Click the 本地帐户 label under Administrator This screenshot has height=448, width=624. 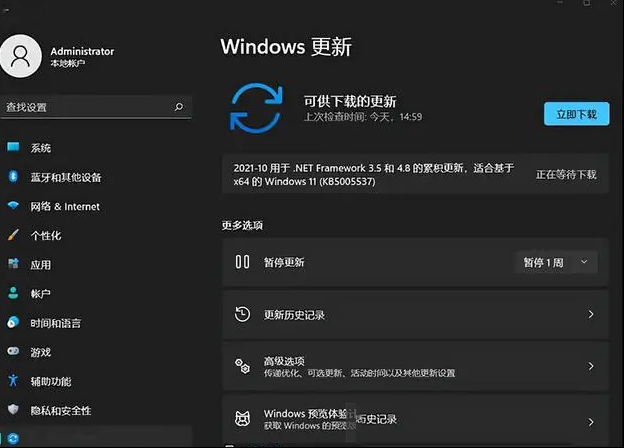[68, 63]
